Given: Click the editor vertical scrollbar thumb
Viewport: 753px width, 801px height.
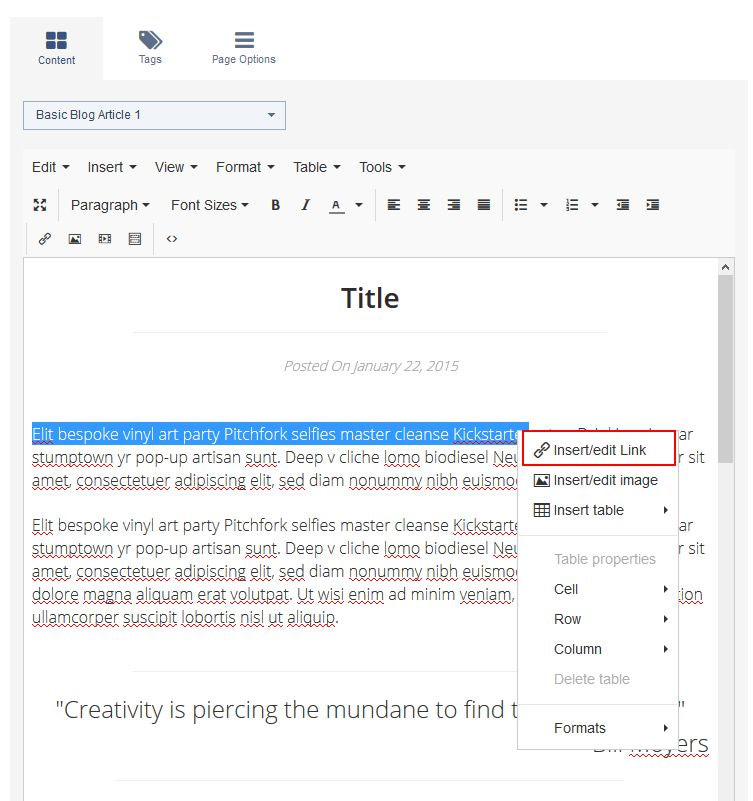Looking at the screenshot, I should pos(725,369).
